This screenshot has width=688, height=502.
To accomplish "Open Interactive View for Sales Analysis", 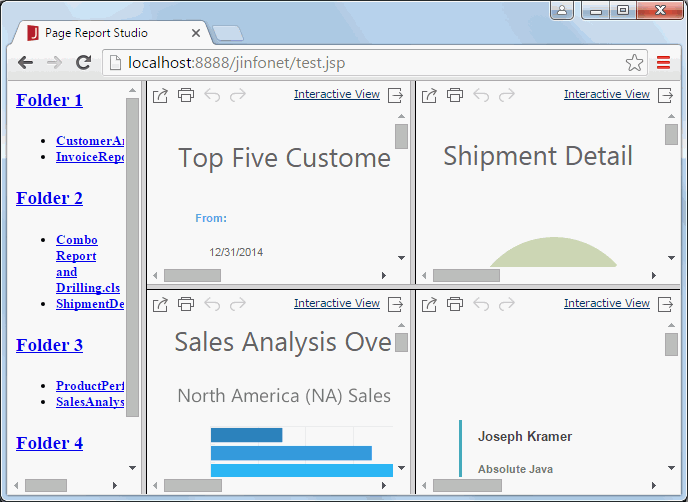I will point(337,303).
